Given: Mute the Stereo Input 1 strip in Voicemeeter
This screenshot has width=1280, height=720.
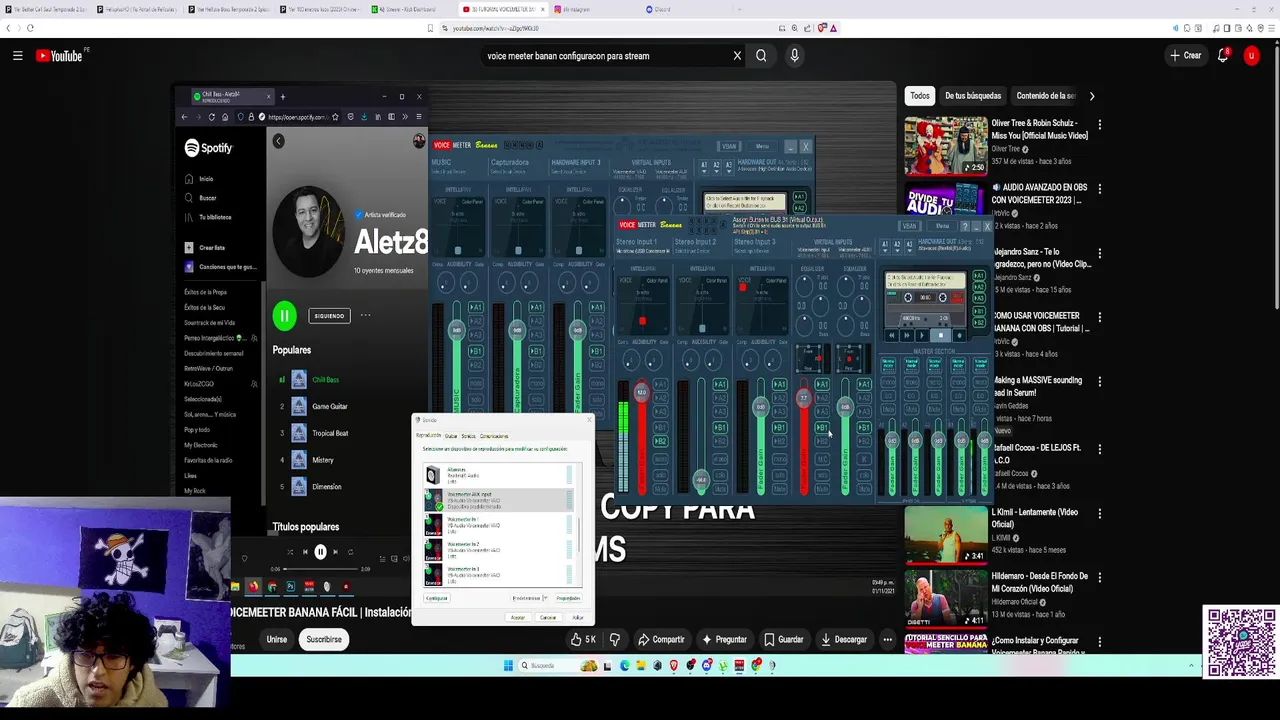Looking at the screenshot, I should pos(660,488).
